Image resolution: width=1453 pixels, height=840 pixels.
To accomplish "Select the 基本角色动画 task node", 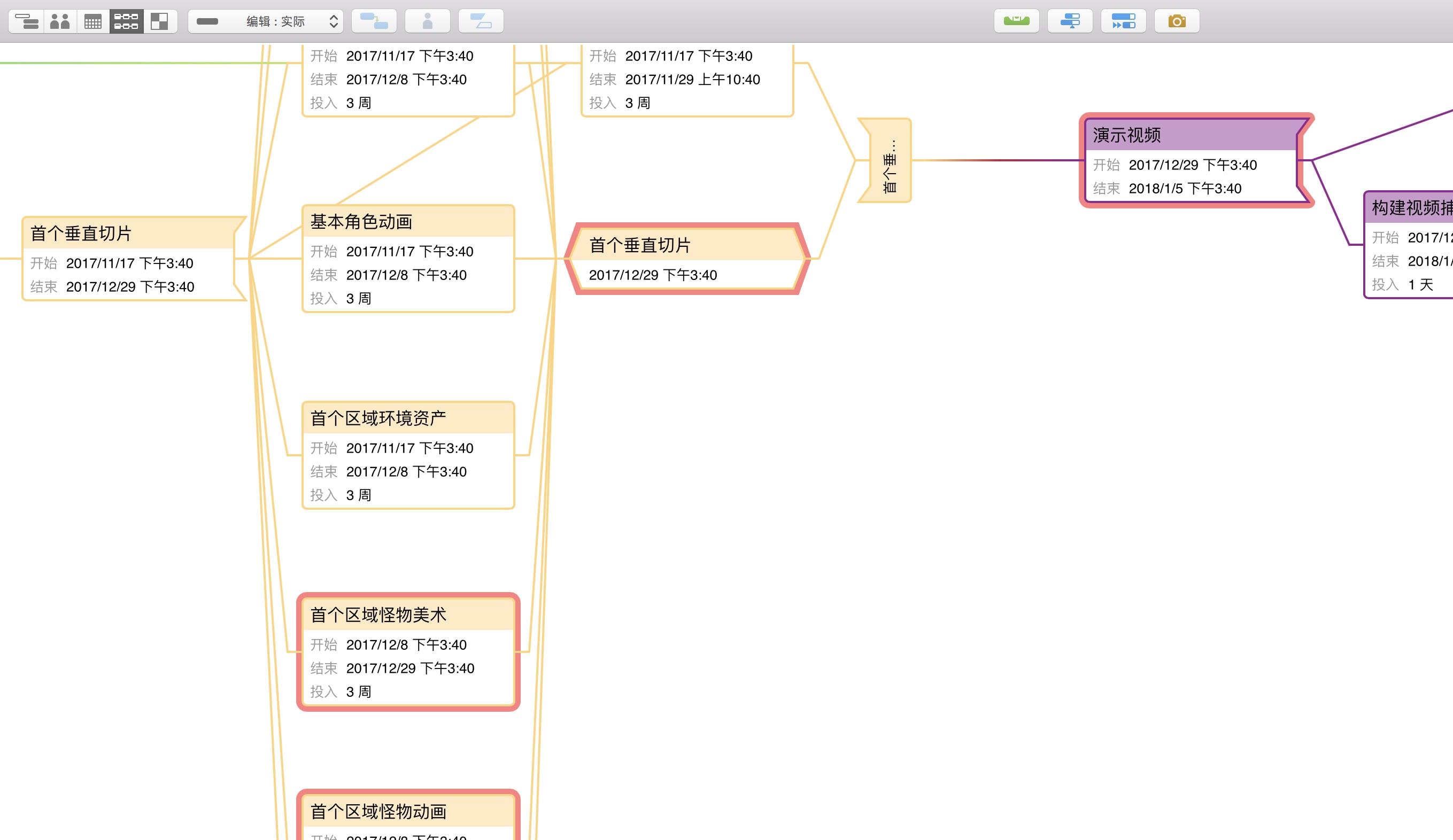I will coord(408,258).
